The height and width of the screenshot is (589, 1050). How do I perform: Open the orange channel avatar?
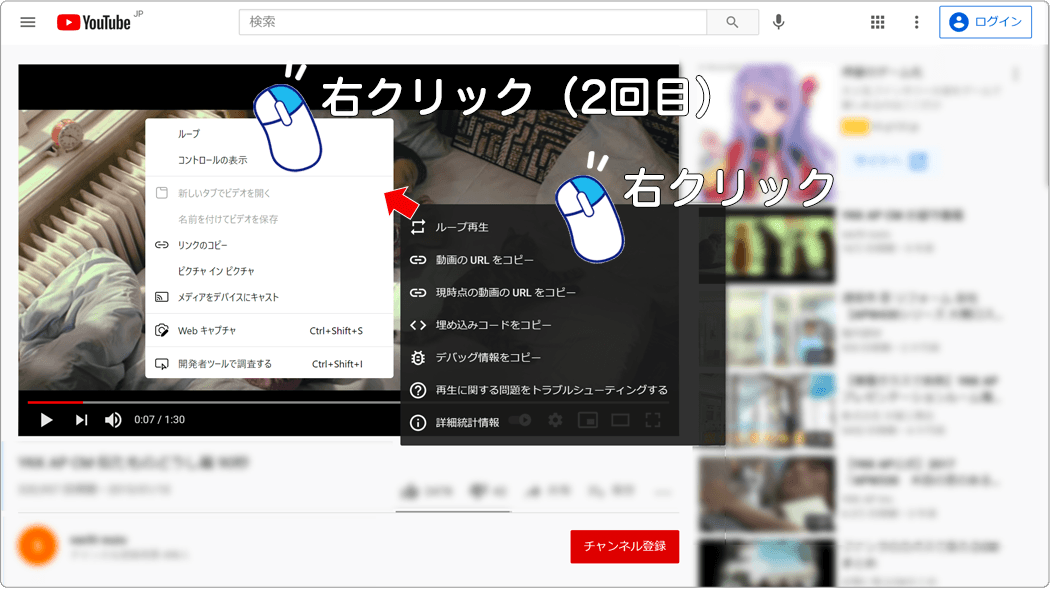click(x=38, y=546)
